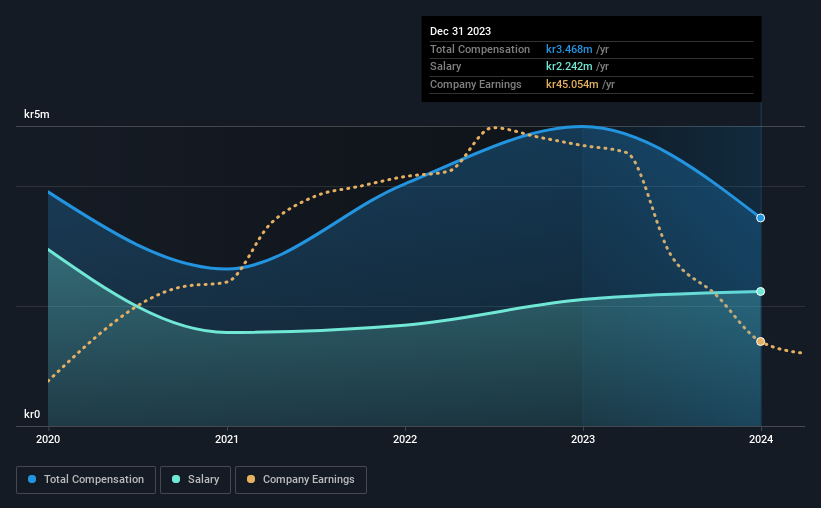Image resolution: width=821 pixels, height=508 pixels.
Task: Click the 2023 x-axis label
Action: click(583, 439)
